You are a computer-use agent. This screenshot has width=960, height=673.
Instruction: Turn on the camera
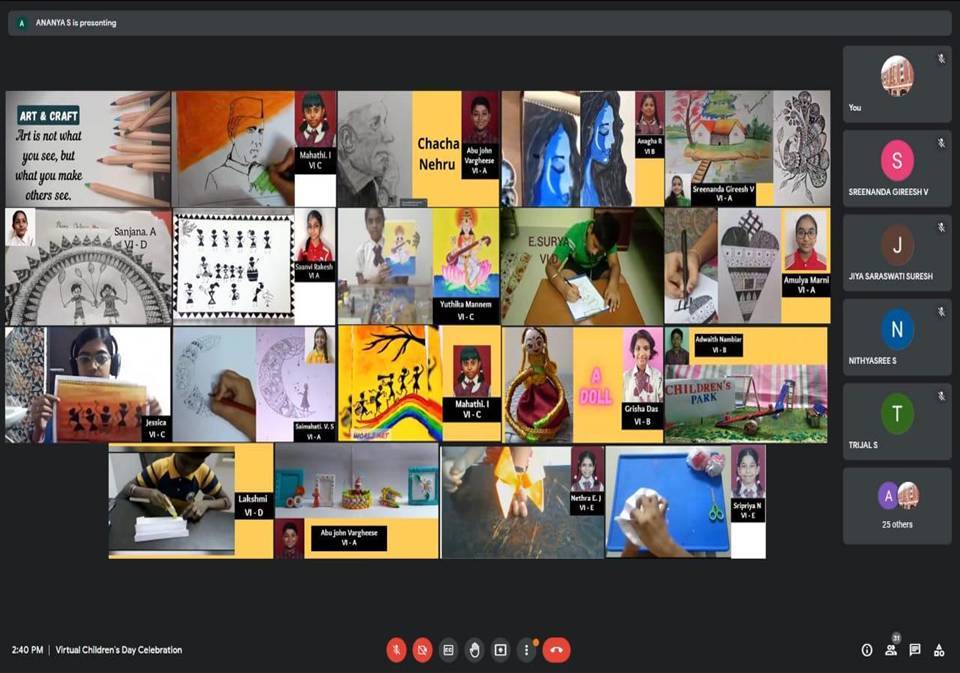422,650
